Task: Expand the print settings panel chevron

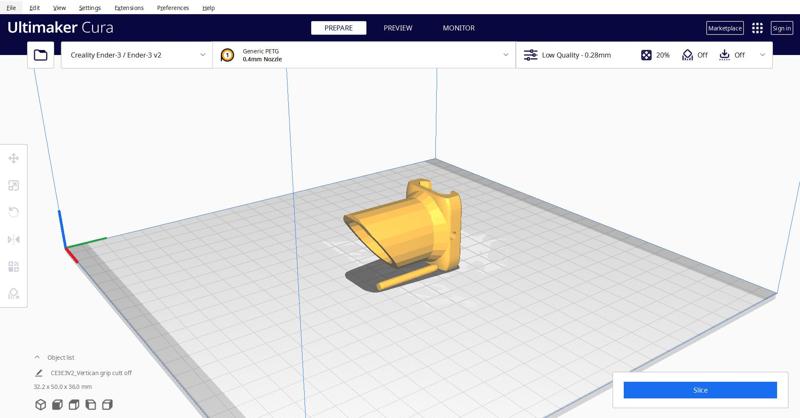Action: pos(762,55)
